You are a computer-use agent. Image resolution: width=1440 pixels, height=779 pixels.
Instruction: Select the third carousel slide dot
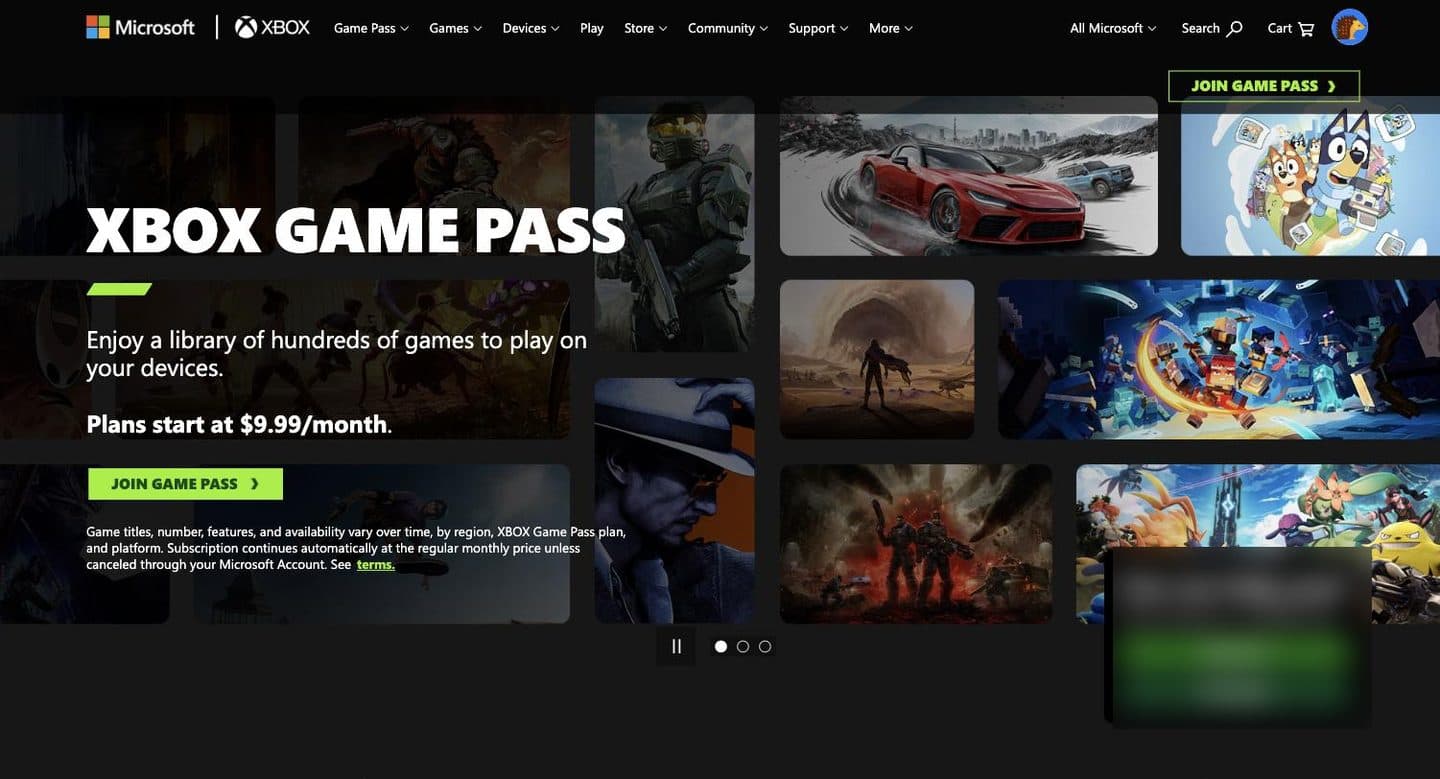765,646
